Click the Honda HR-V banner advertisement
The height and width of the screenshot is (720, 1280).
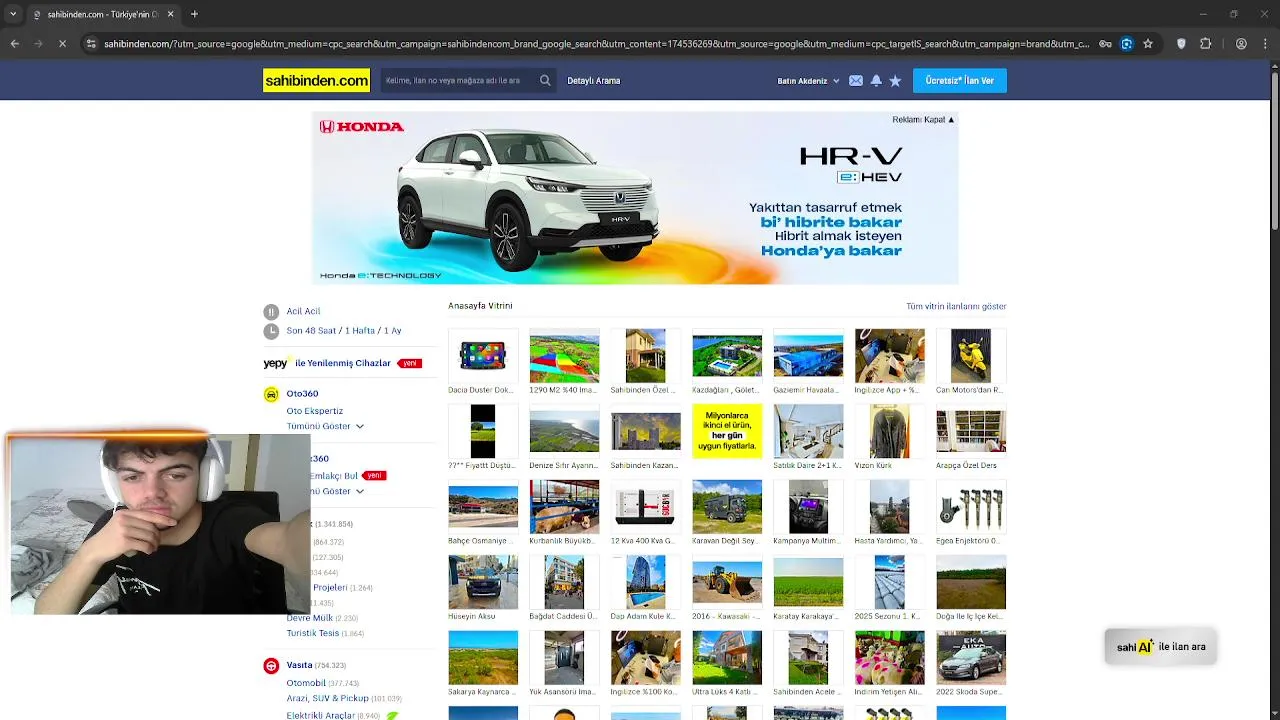635,198
